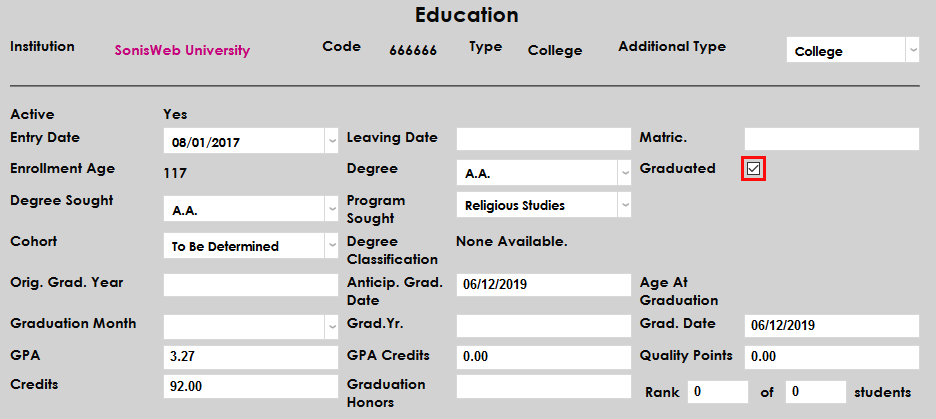The image size is (936, 419).
Task: Expand the Additional Type dropdown
Action: (x=911, y=50)
